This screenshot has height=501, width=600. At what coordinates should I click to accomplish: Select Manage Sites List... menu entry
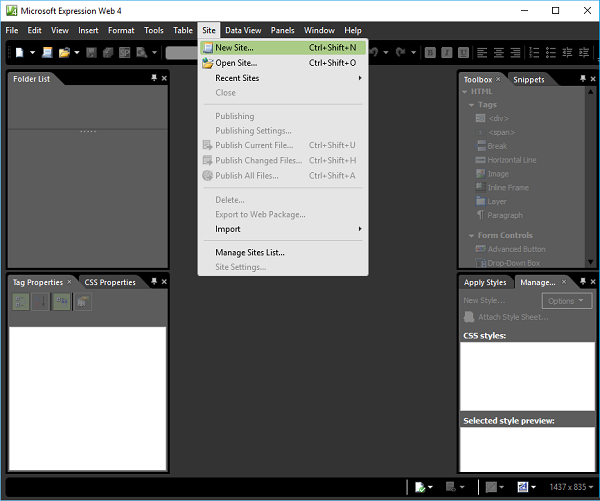pyautogui.click(x=250, y=252)
